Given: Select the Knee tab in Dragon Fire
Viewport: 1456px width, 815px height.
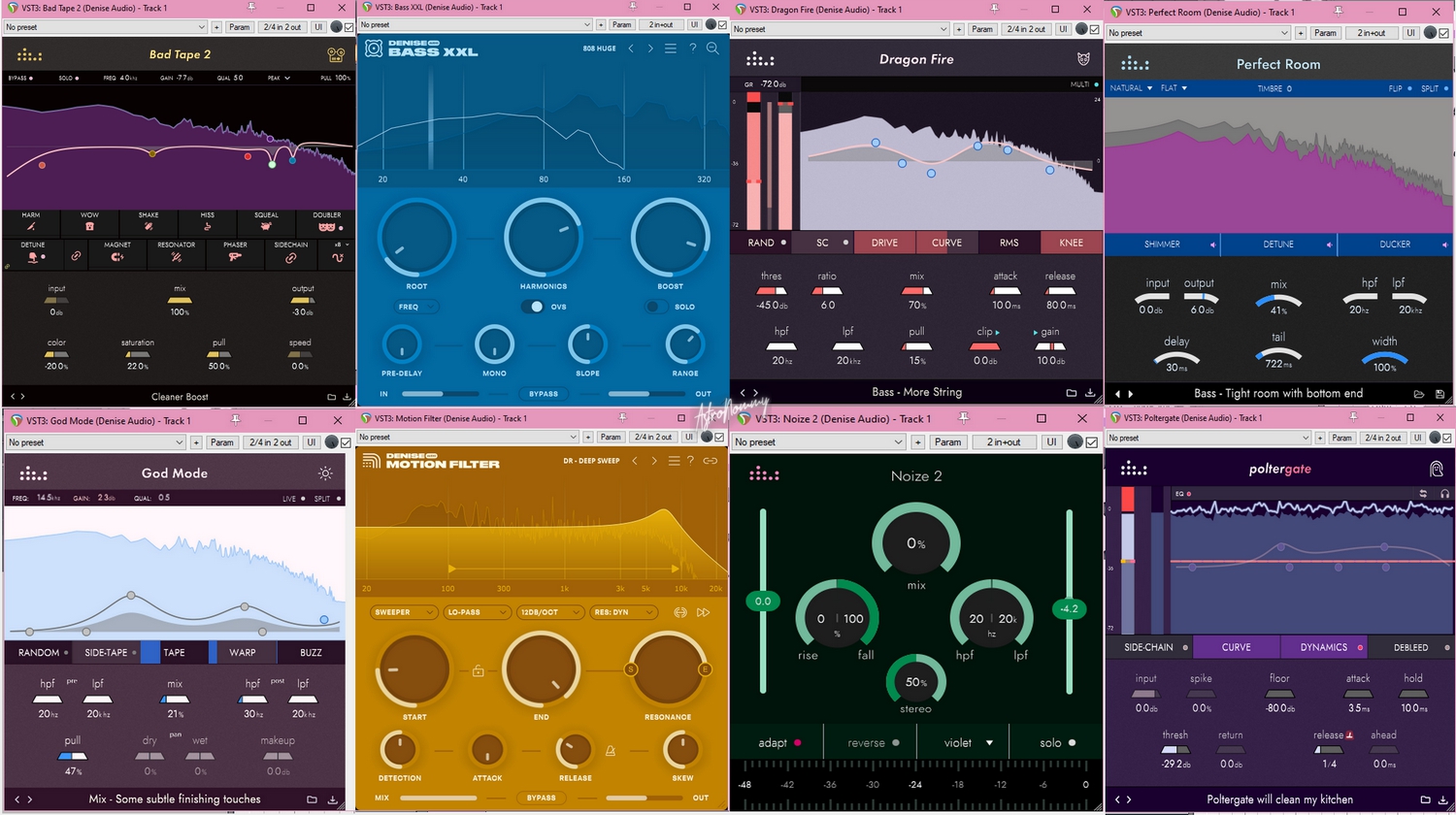Looking at the screenshot, I should [x=1072, y=243].
